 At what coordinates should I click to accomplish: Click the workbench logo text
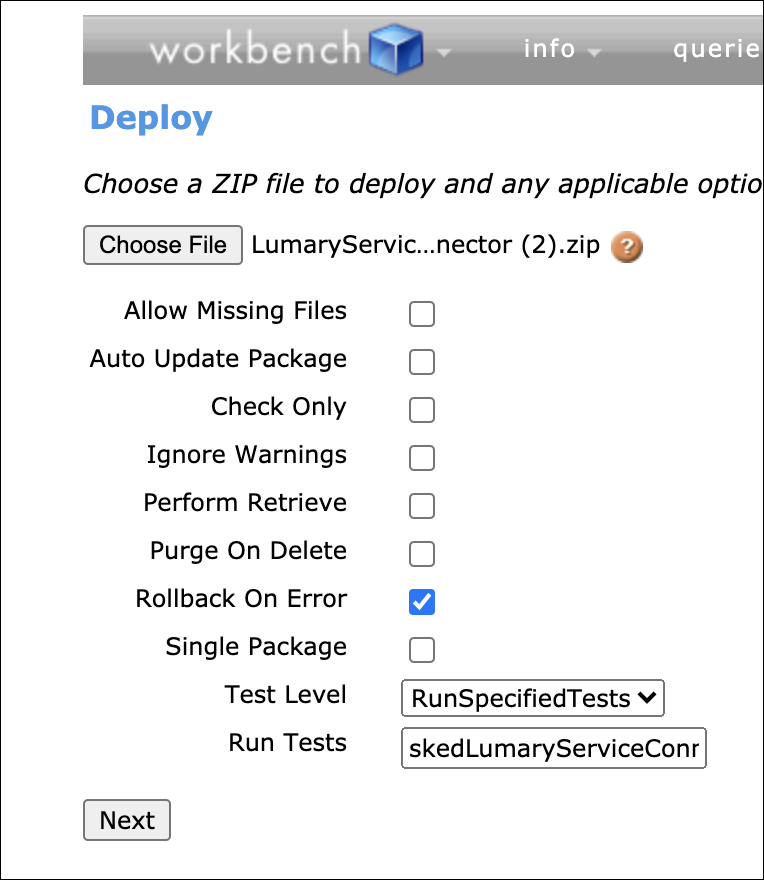point(255,49)
